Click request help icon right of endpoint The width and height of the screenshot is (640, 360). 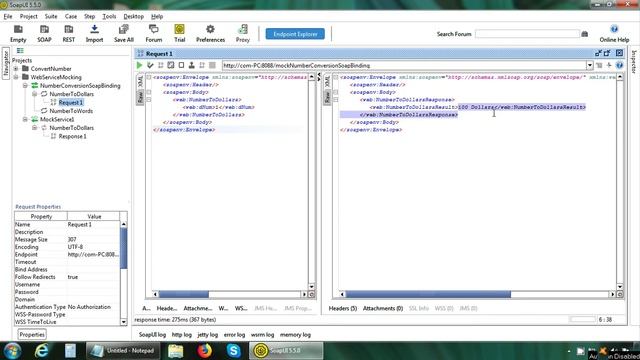point(619,65)
